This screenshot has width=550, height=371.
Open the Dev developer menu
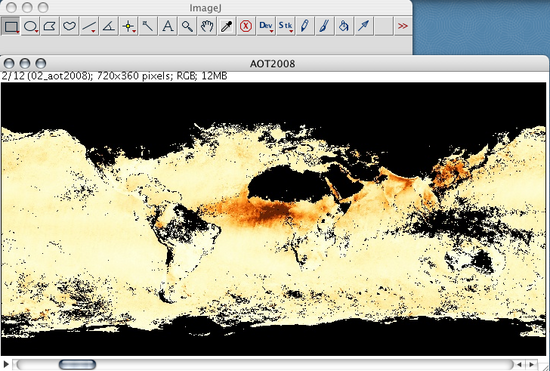(x=266, y=26)
